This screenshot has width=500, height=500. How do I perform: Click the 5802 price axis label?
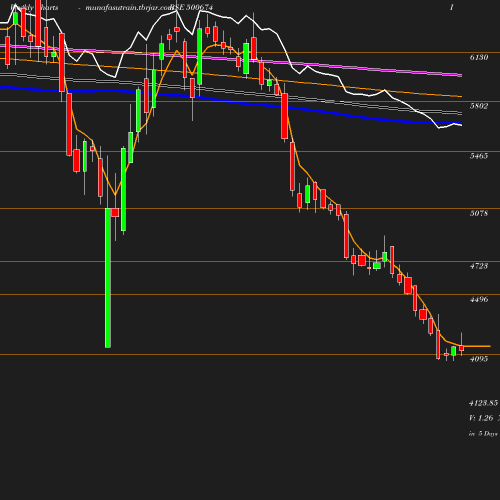pyautogui.click(x=479, y=106)
